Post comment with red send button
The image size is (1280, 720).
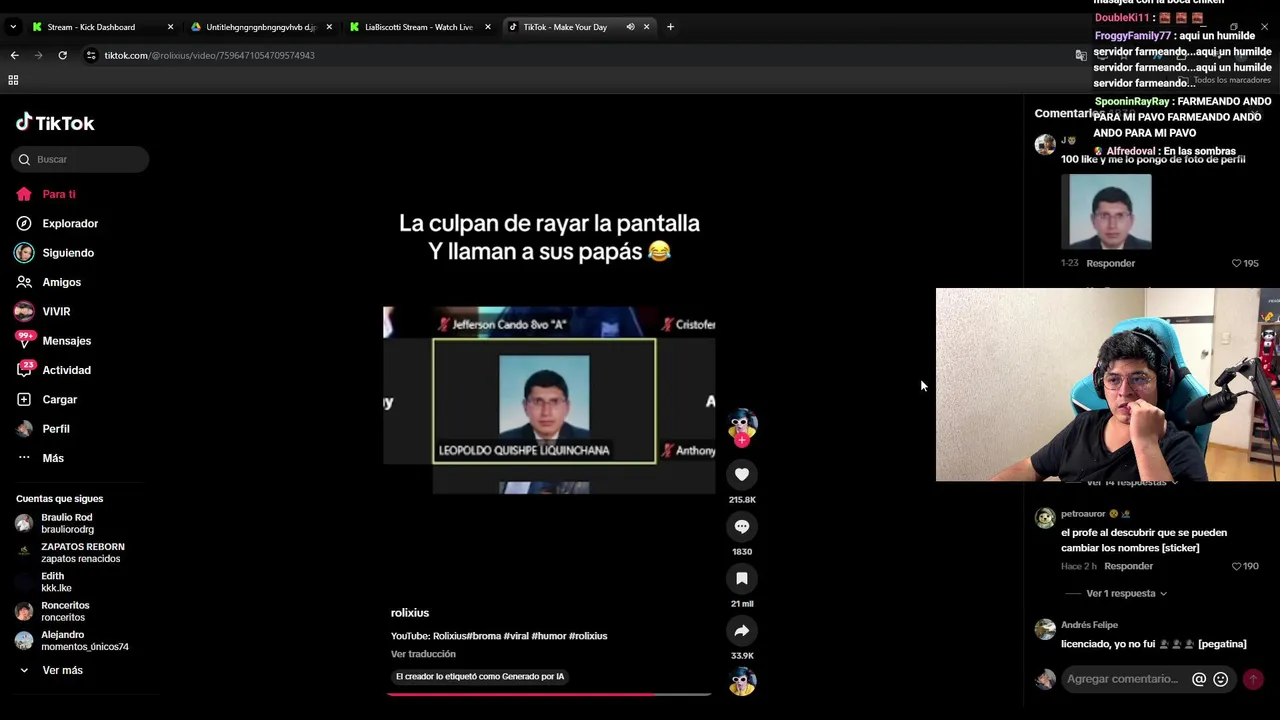[x=1253, y=679]
